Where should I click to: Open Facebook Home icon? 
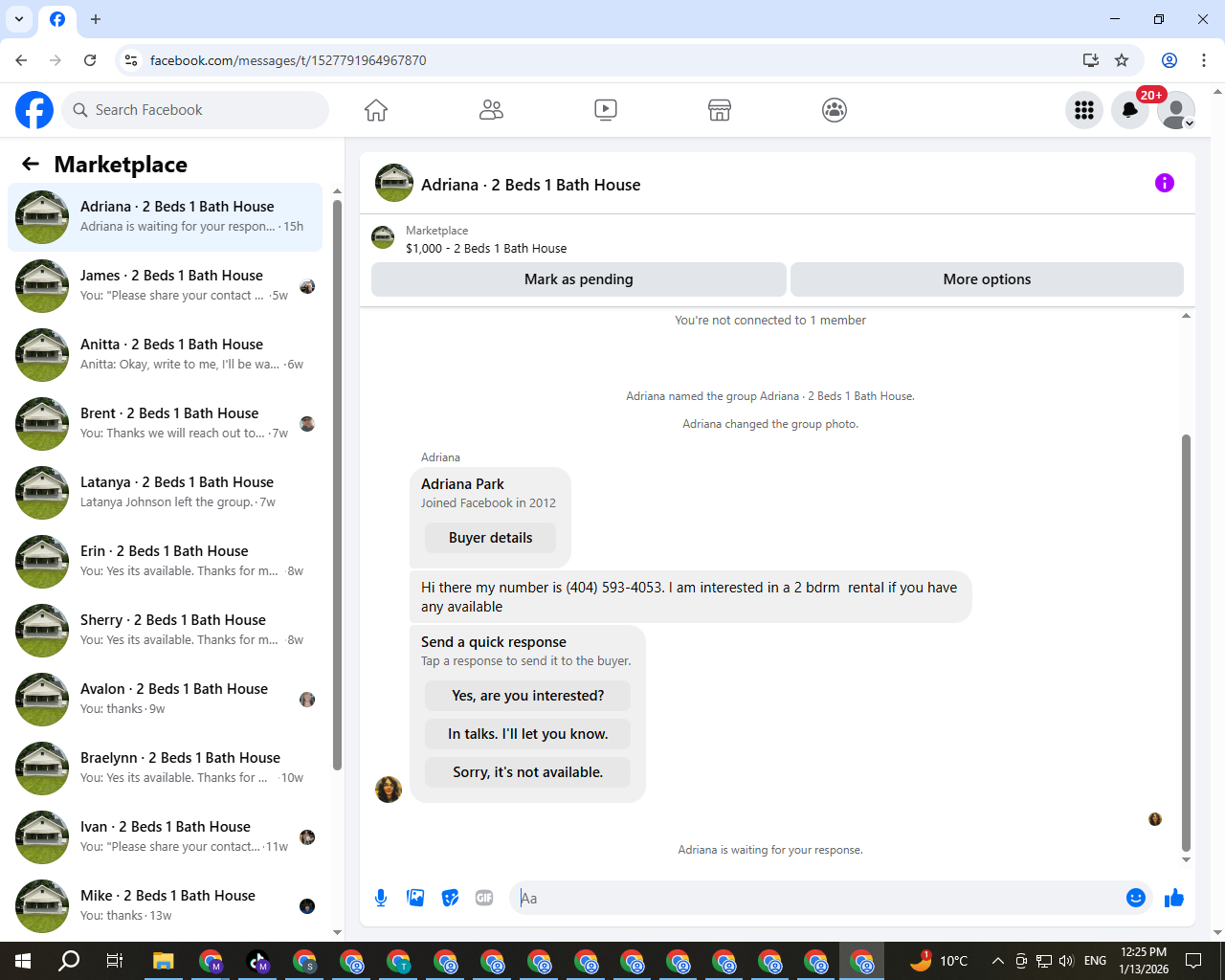(376, 110)
